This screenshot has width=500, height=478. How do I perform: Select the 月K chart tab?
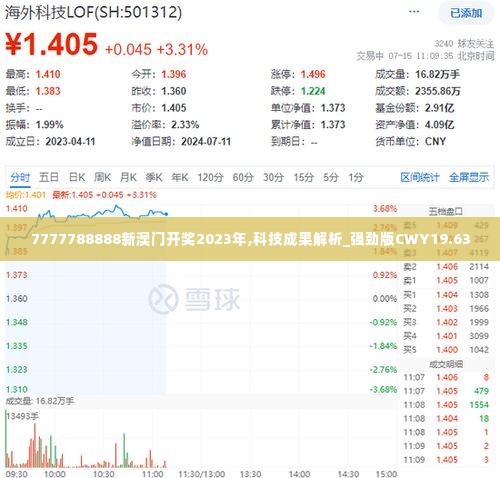coord(128,177)
